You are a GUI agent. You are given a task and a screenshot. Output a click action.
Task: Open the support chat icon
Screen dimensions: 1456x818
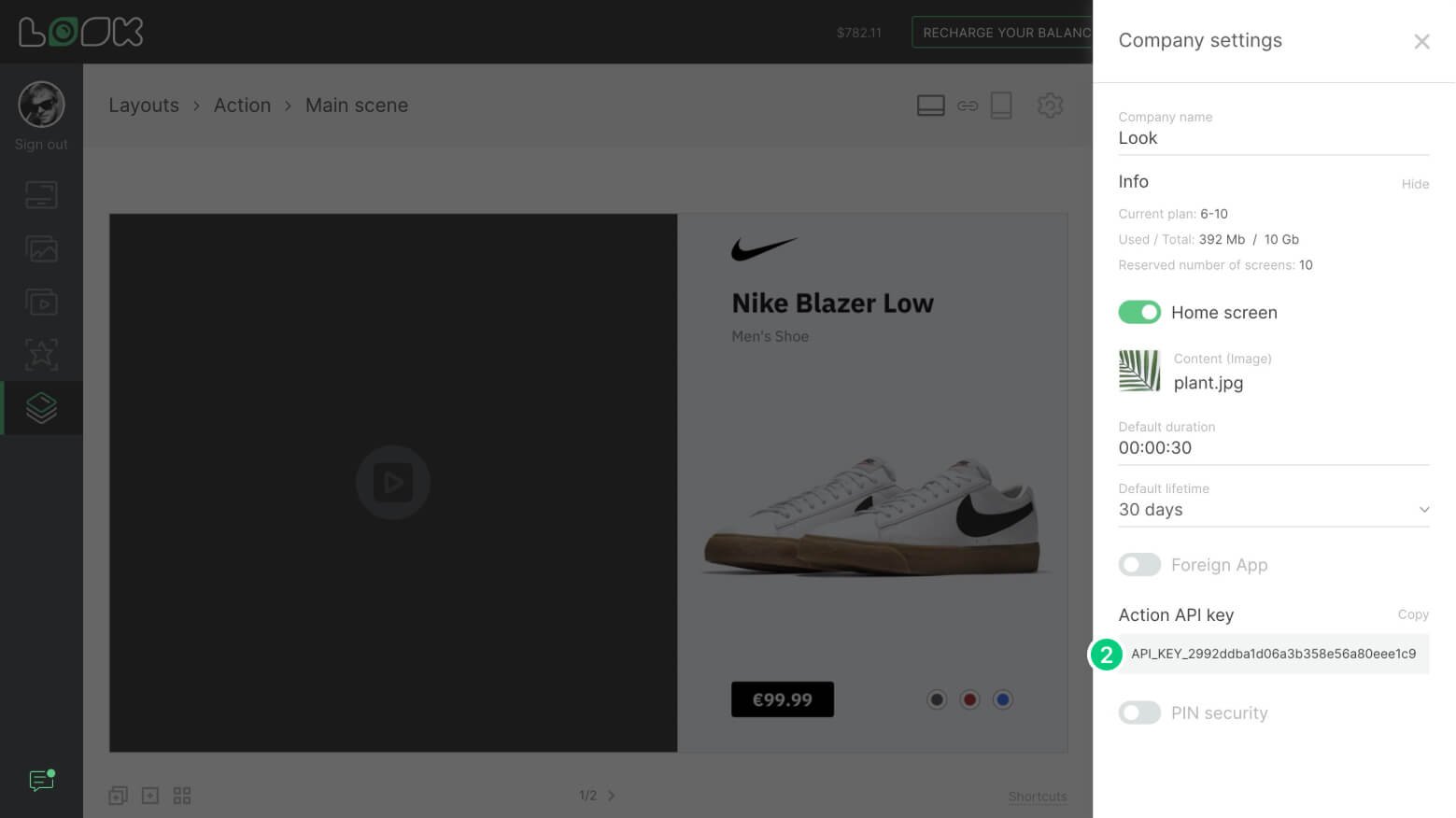click(x=41, y=781)
